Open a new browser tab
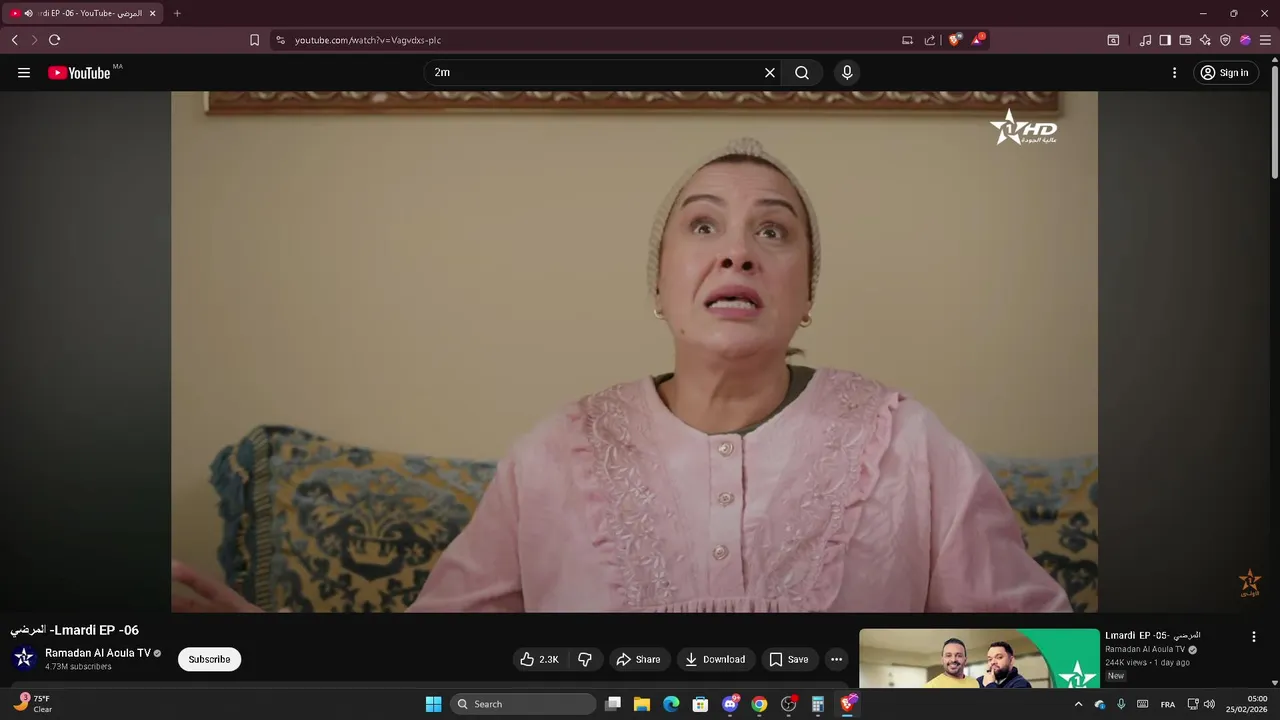Image resolution: width=1280 pixels, height=720 pixels. (177, 13)
